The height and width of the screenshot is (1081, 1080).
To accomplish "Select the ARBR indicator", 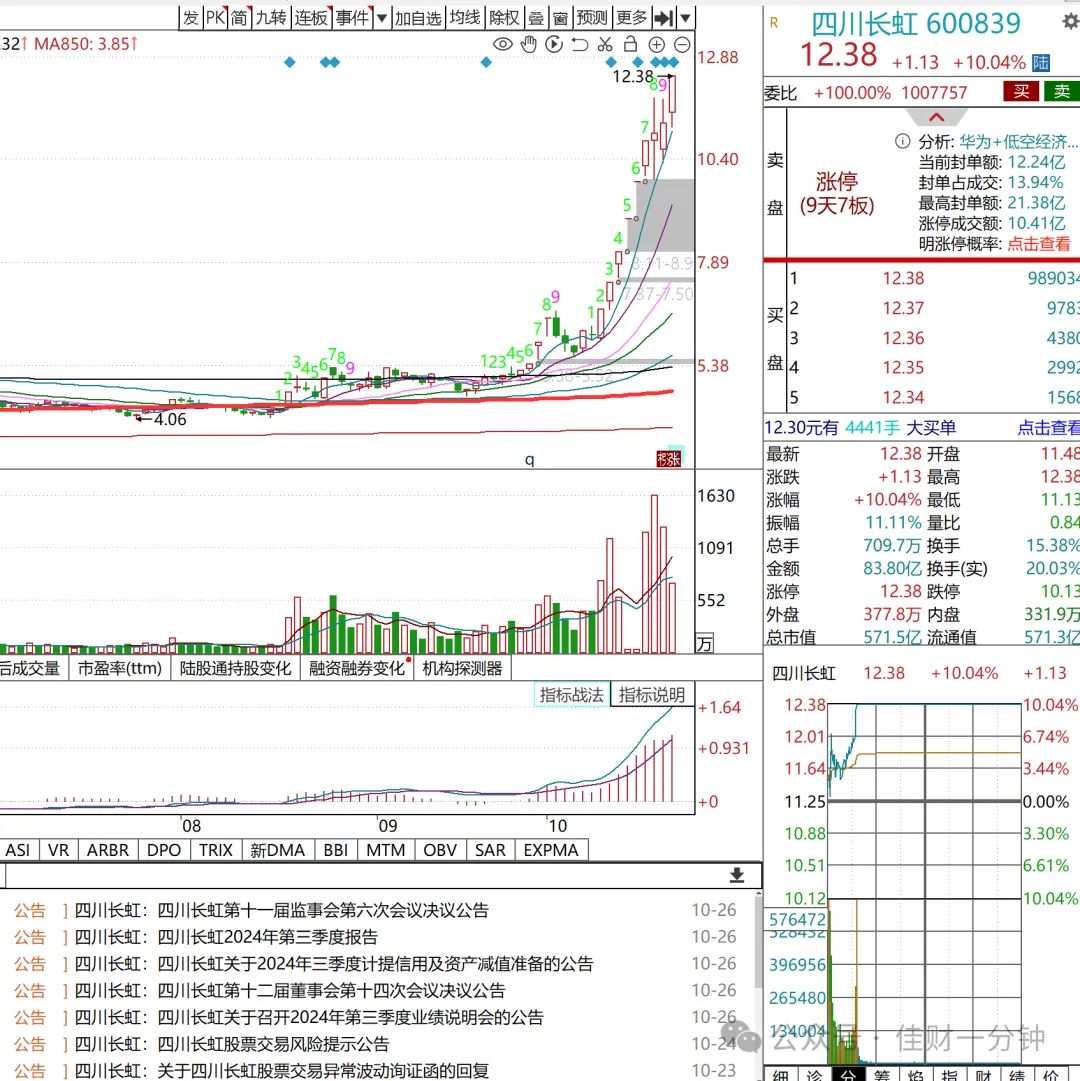I will (108, 850).
